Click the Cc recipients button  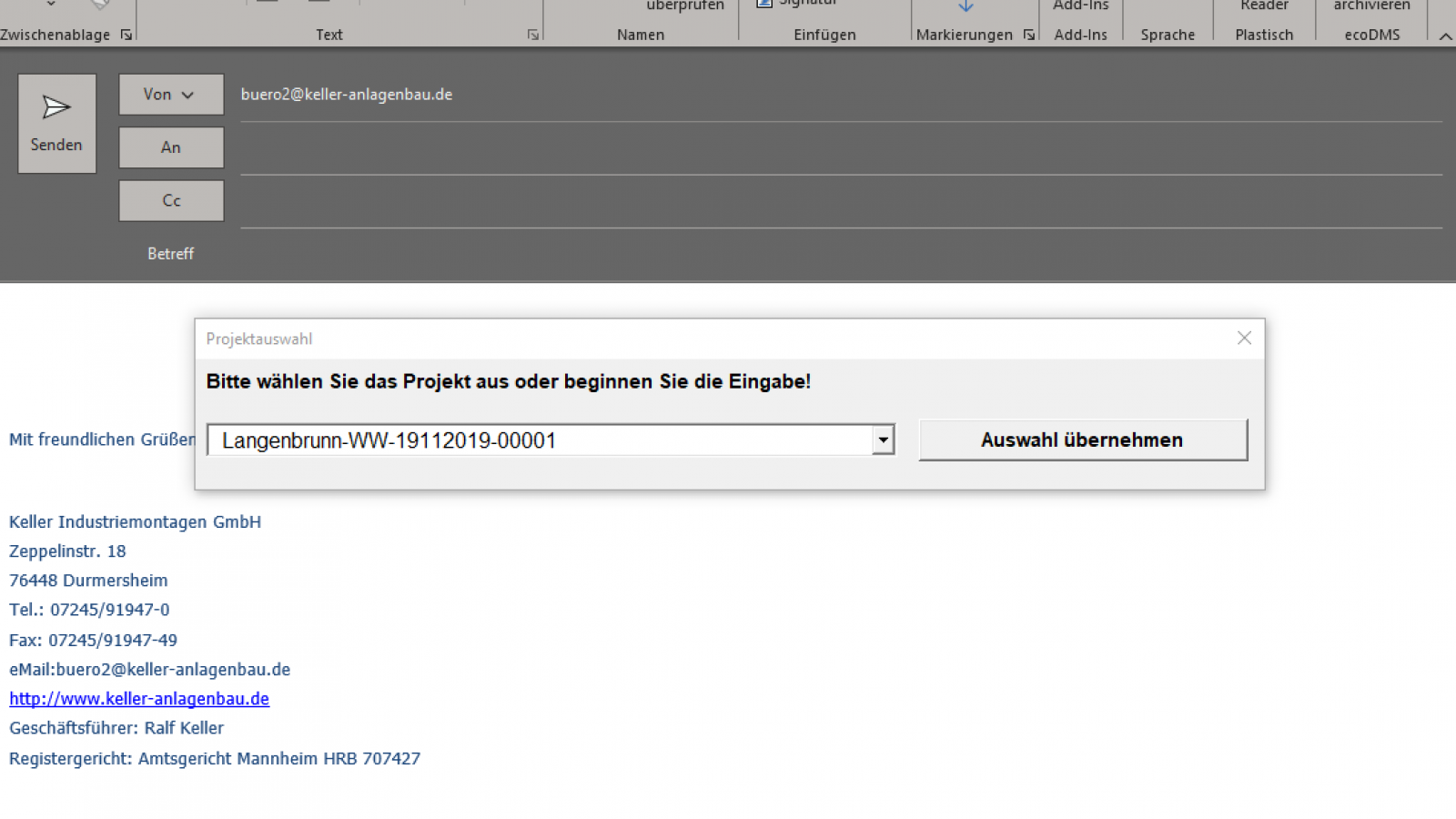click(x=170, y=201)
